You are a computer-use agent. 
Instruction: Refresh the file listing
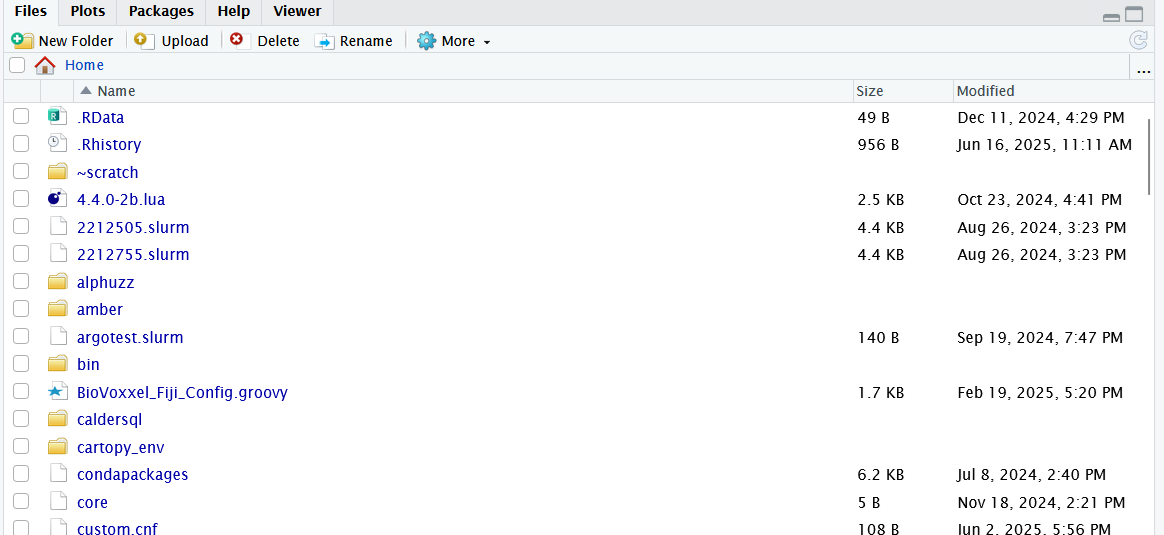pos(1138,40)
